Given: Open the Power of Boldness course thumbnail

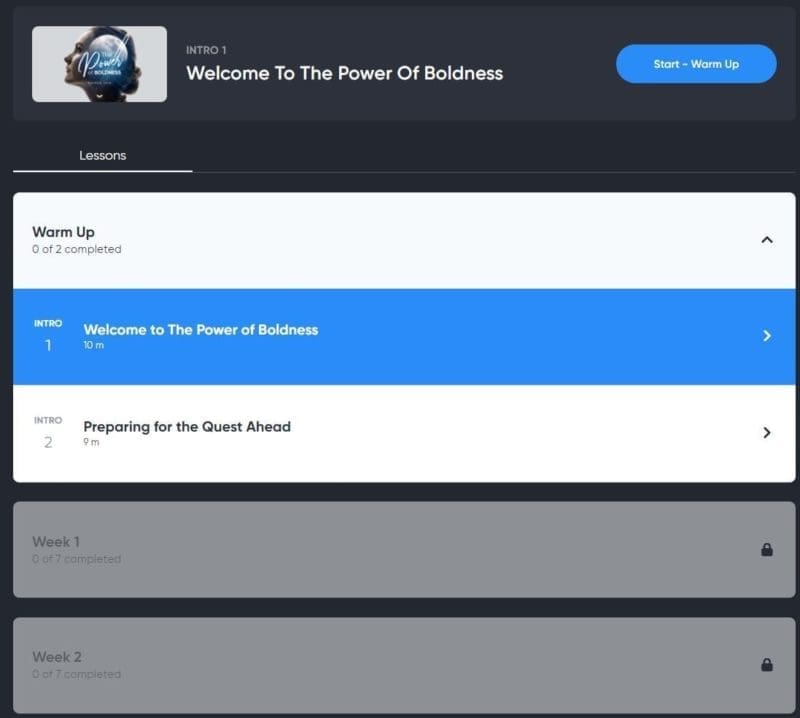Looking at the screenshot, I should 99,64.
